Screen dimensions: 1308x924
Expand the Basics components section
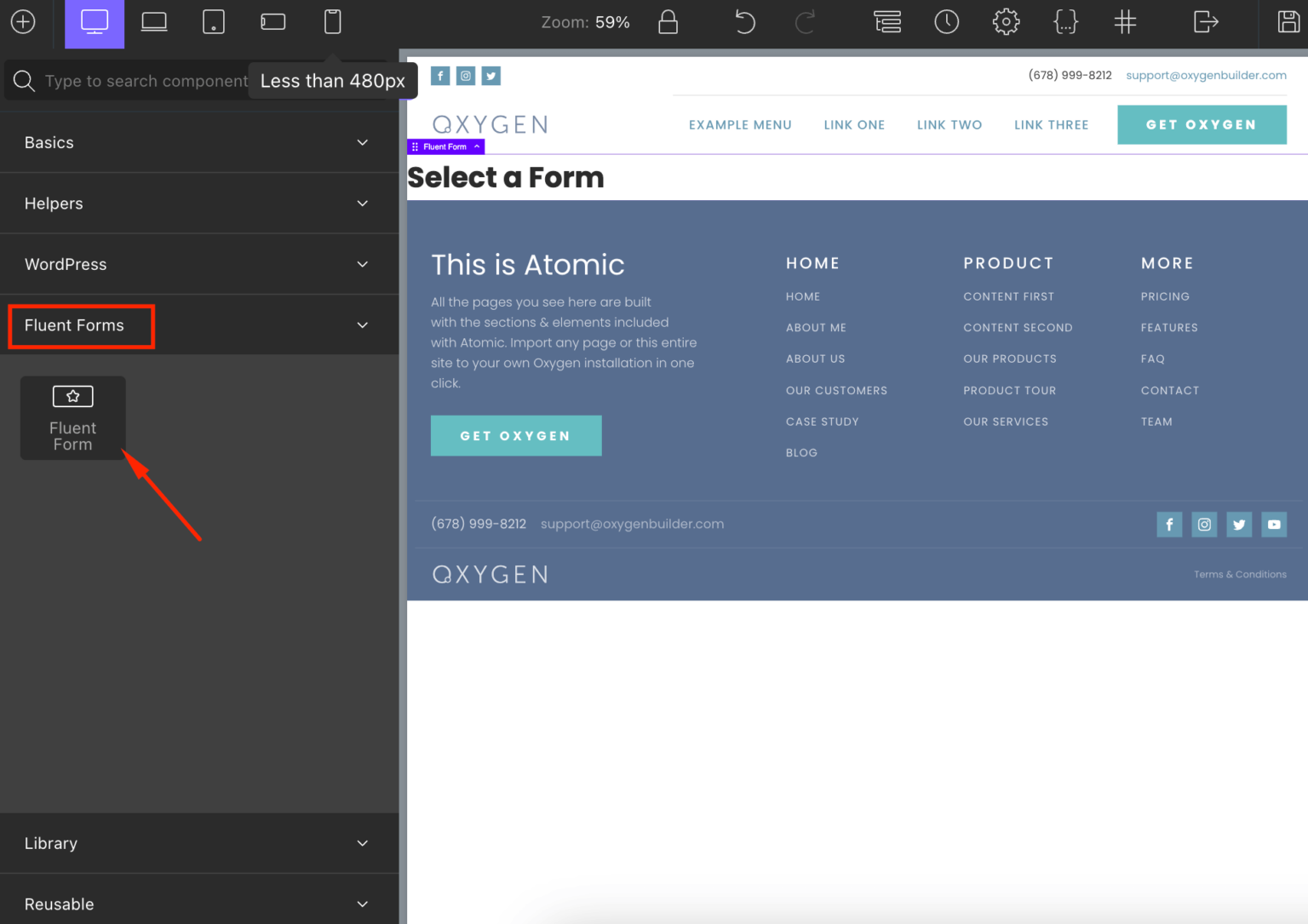point(199,142)
